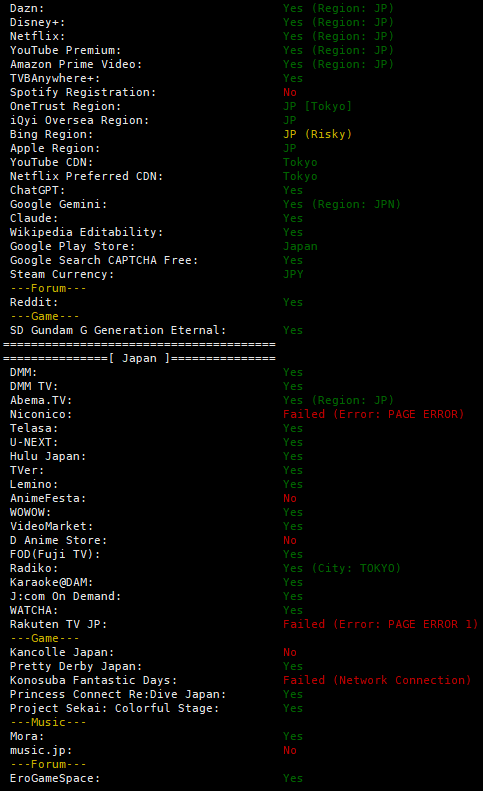483x791 pixels.
Task: Select the Radiko City TOKYO result
Action: pyautogui.click(x=342, y=569)
